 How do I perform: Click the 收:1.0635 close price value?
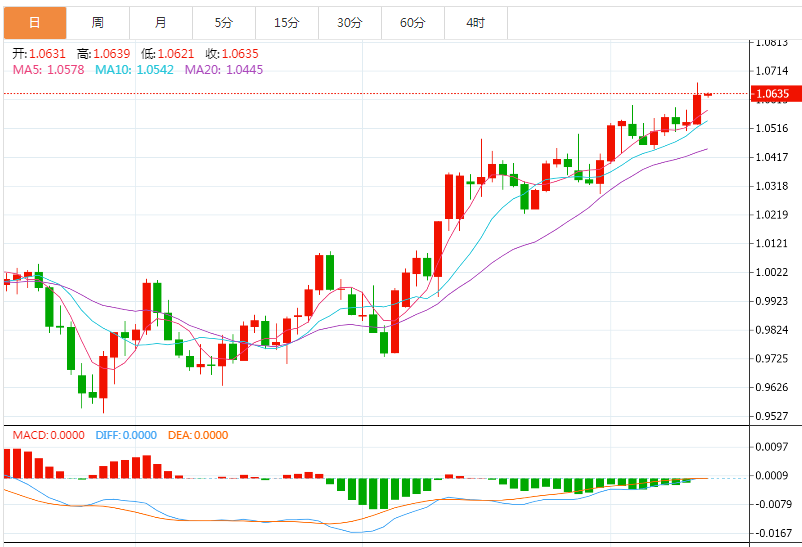click(x=232, y=54)
